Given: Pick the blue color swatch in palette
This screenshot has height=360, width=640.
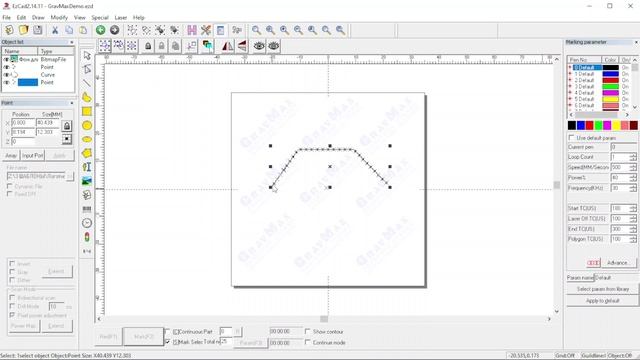Looking at the screenshot, I should 581,125.
